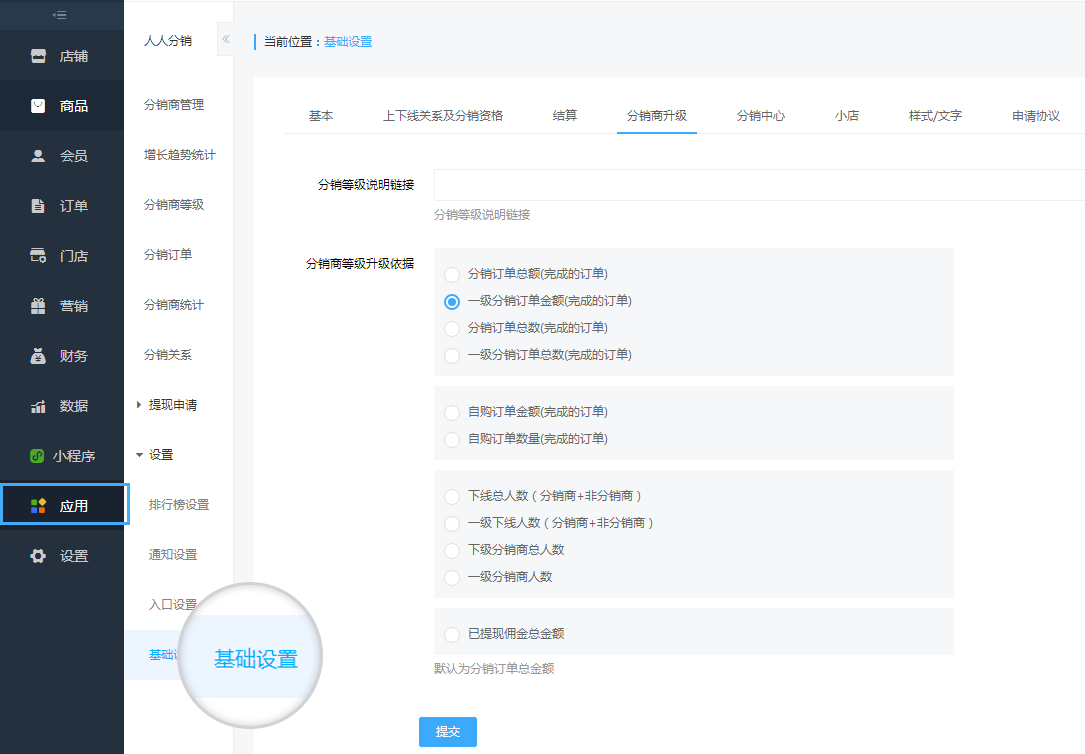
Task: Open the 商品 goods icon
Action: click(x=38, y=106)
